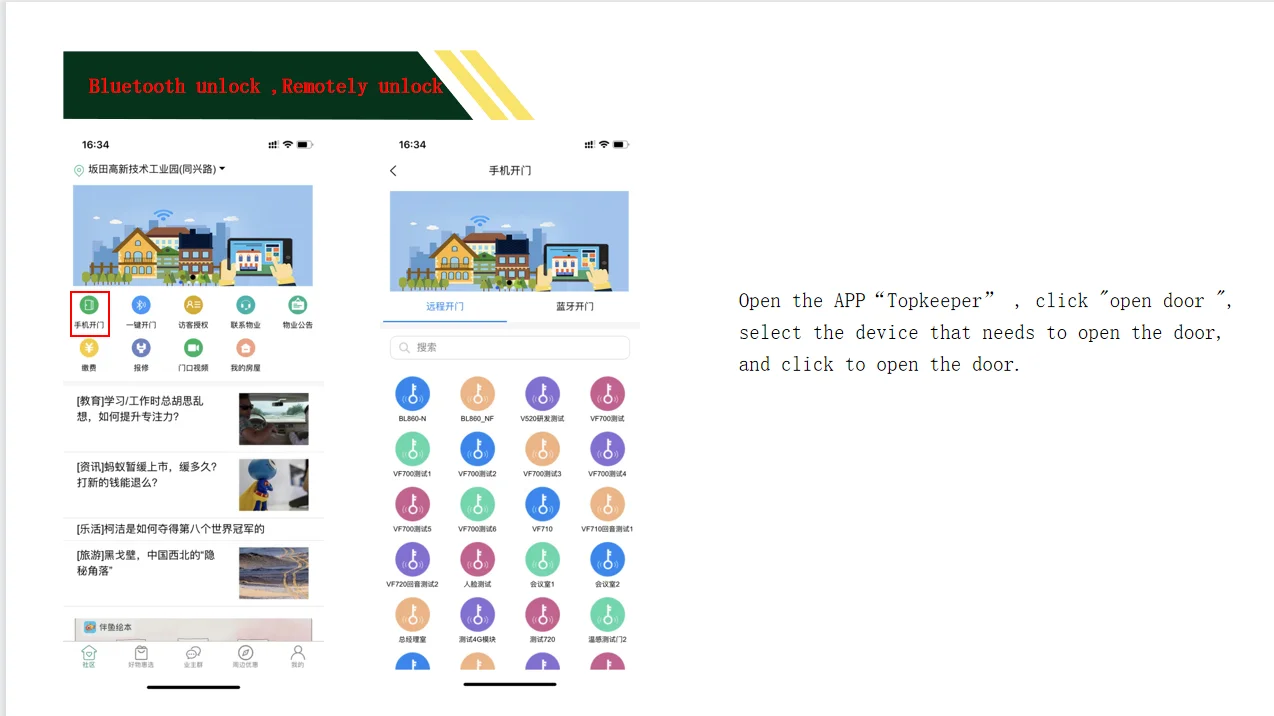Open the 访客授权 visitor authorization icon
The height and width of the screenshot is (716, 1274).
[194, 304]
